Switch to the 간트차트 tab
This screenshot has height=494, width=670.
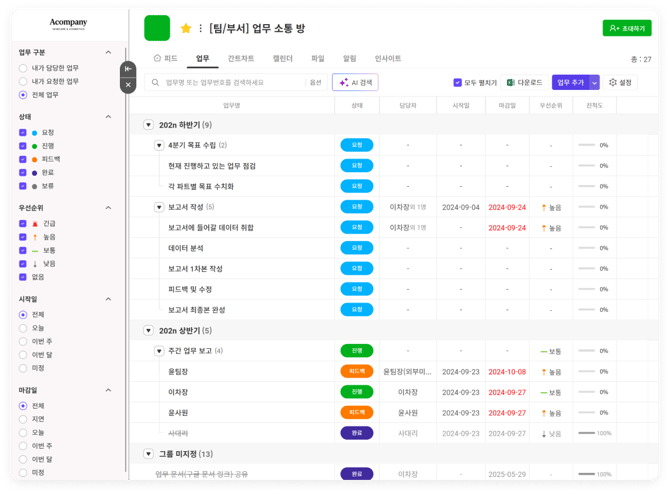click(x=240, y=59)
